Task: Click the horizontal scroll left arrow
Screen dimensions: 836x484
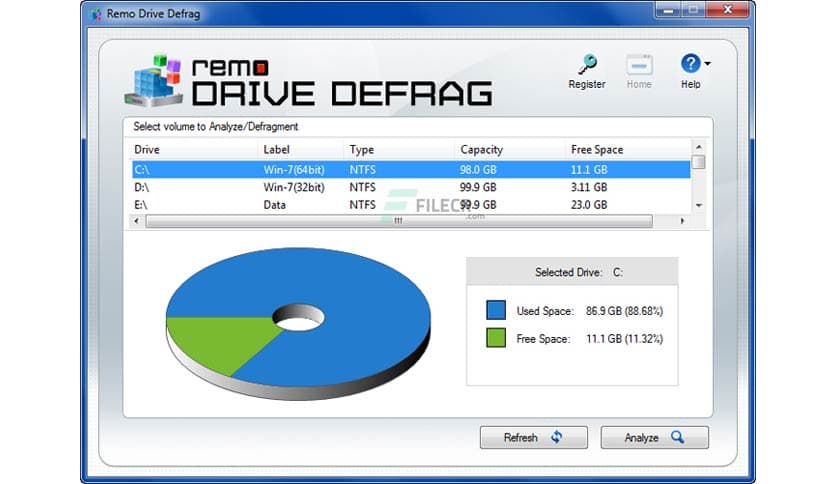Action: coord(136,221)
